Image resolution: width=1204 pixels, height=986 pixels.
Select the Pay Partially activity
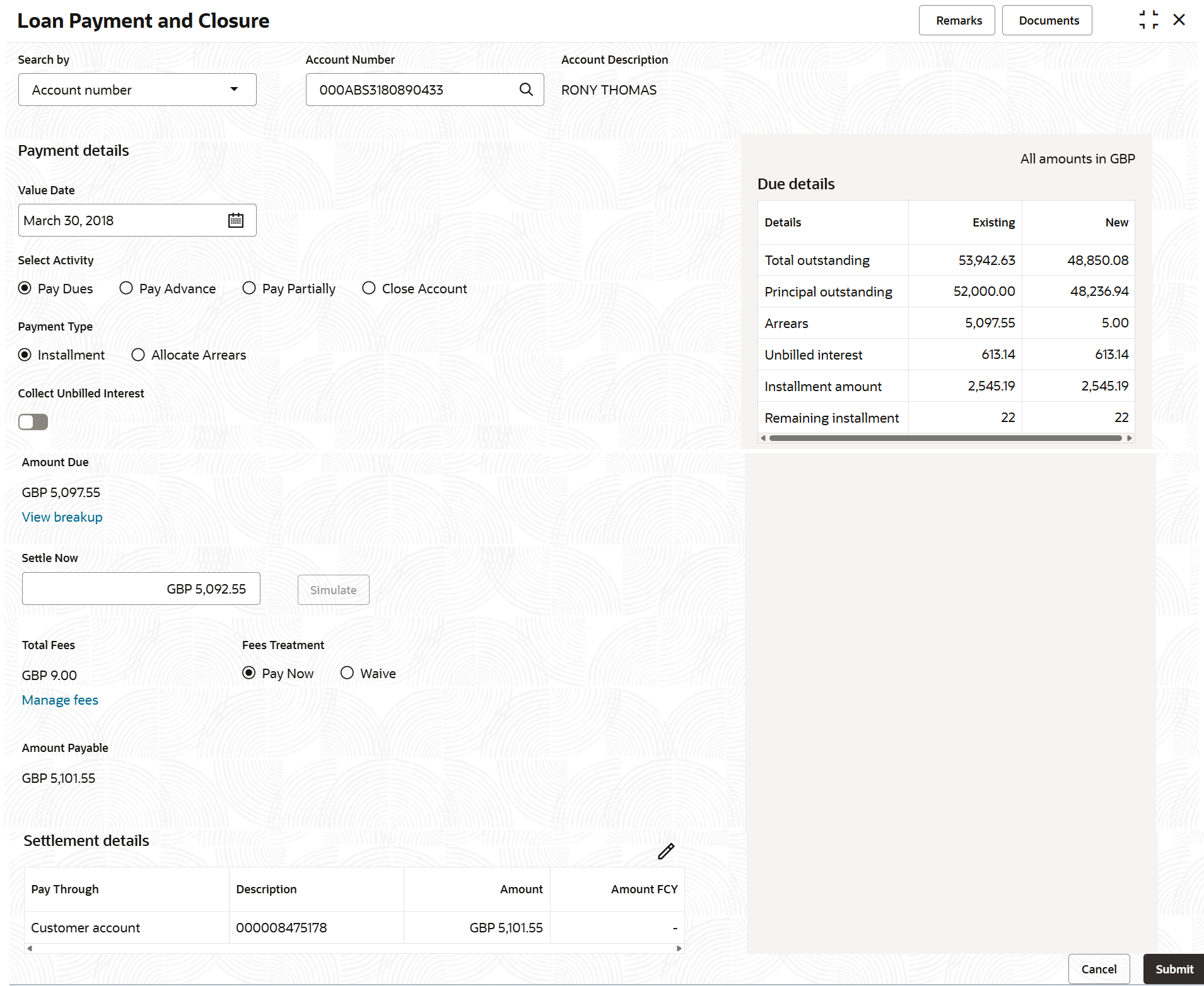point(249,288)
